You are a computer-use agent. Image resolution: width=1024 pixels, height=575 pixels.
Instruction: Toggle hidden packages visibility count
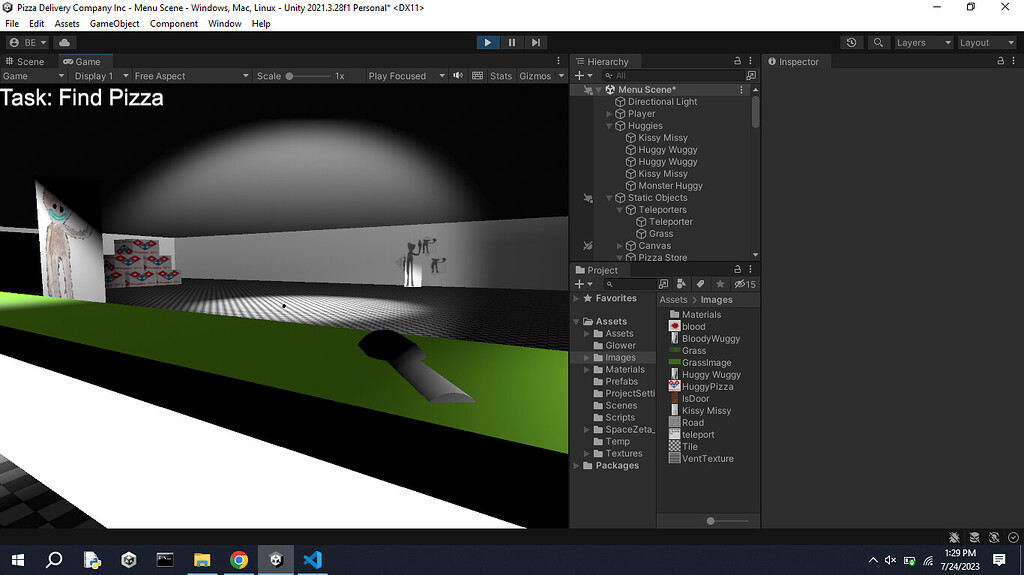point(745,284)
